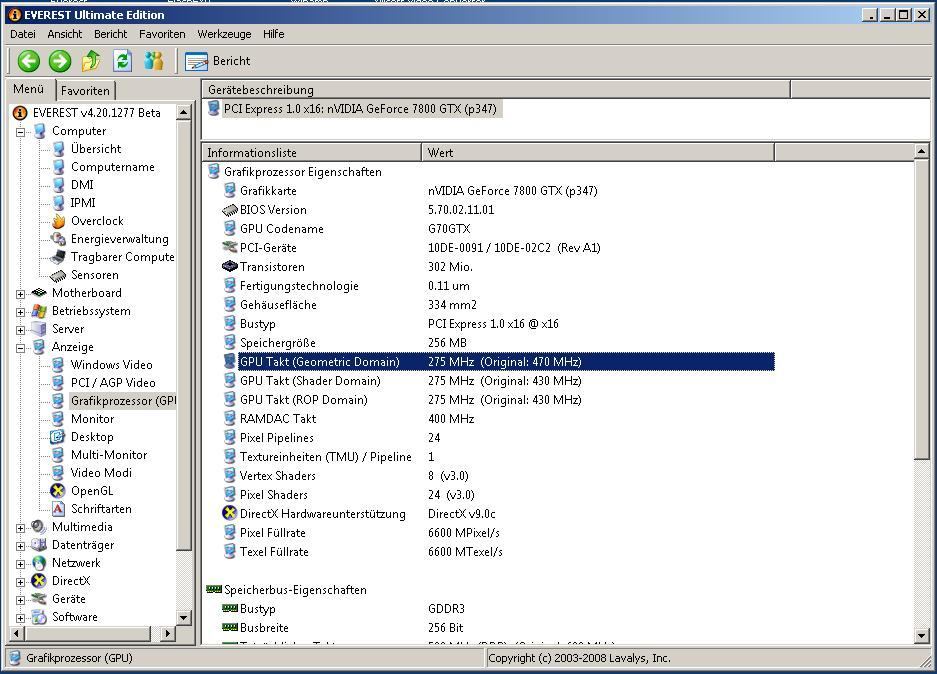Image resolution: width=937 pixels, height=674 pixels.
Task: Select the Energieverwaltung icon in tree
Action: tap(58, 239)
